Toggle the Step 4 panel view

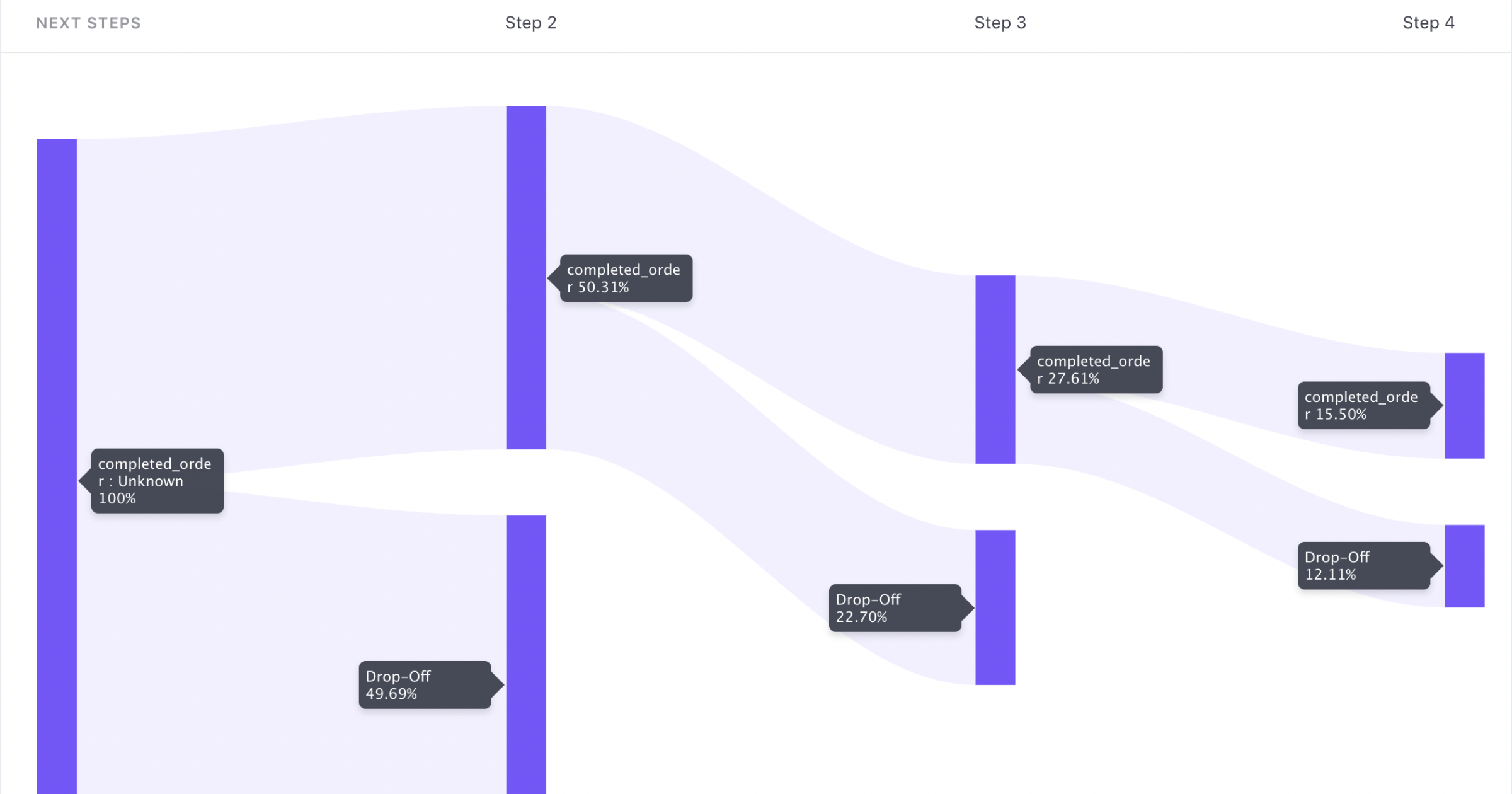(x=1430, y=22)
